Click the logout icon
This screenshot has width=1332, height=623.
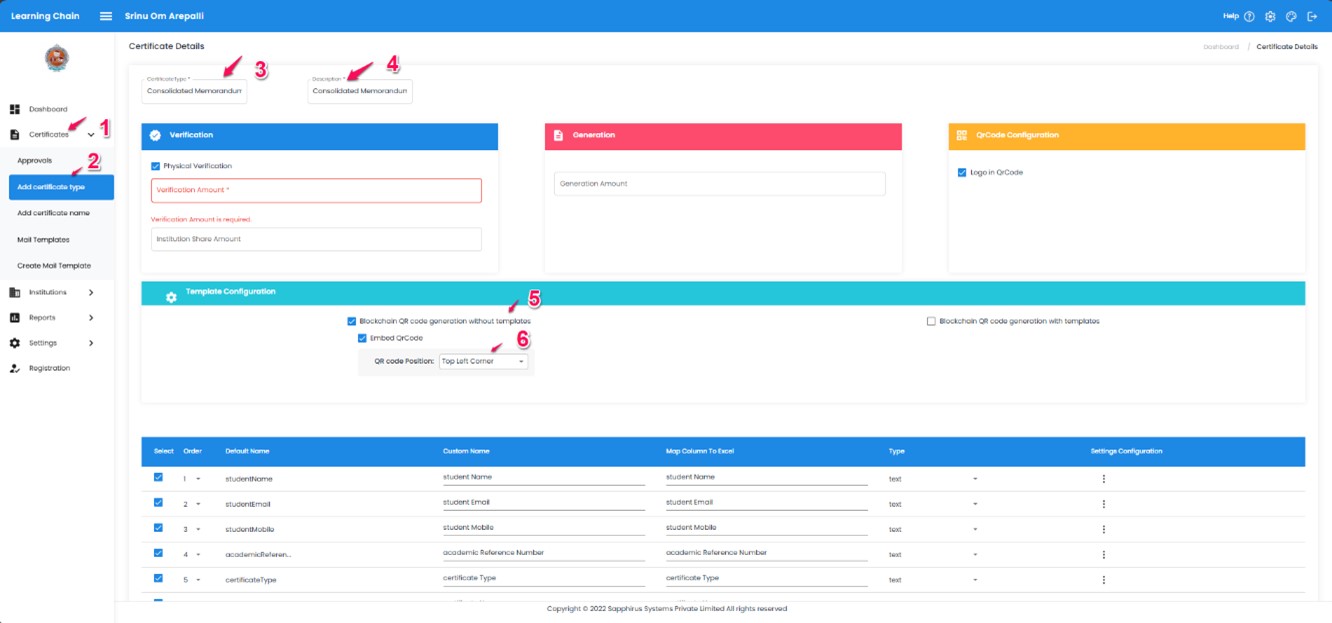[x=1312, y=16]
